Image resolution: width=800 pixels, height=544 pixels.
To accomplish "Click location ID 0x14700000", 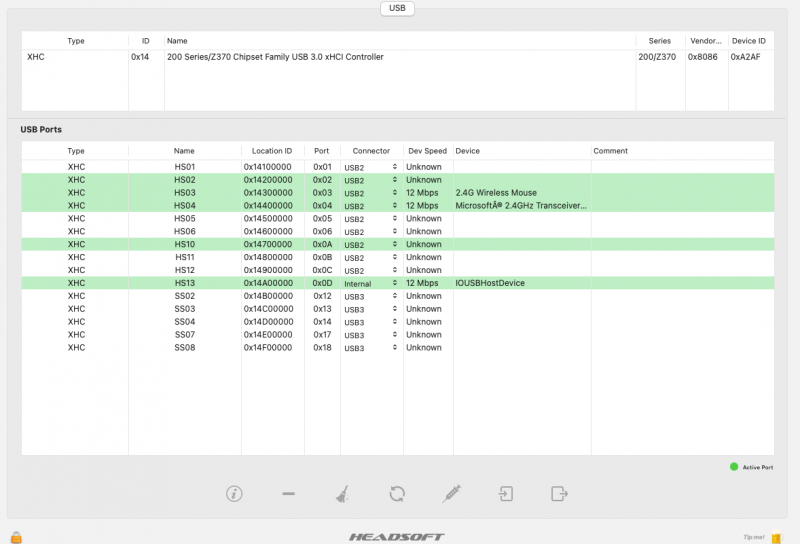I will click(x=268, y=244).
